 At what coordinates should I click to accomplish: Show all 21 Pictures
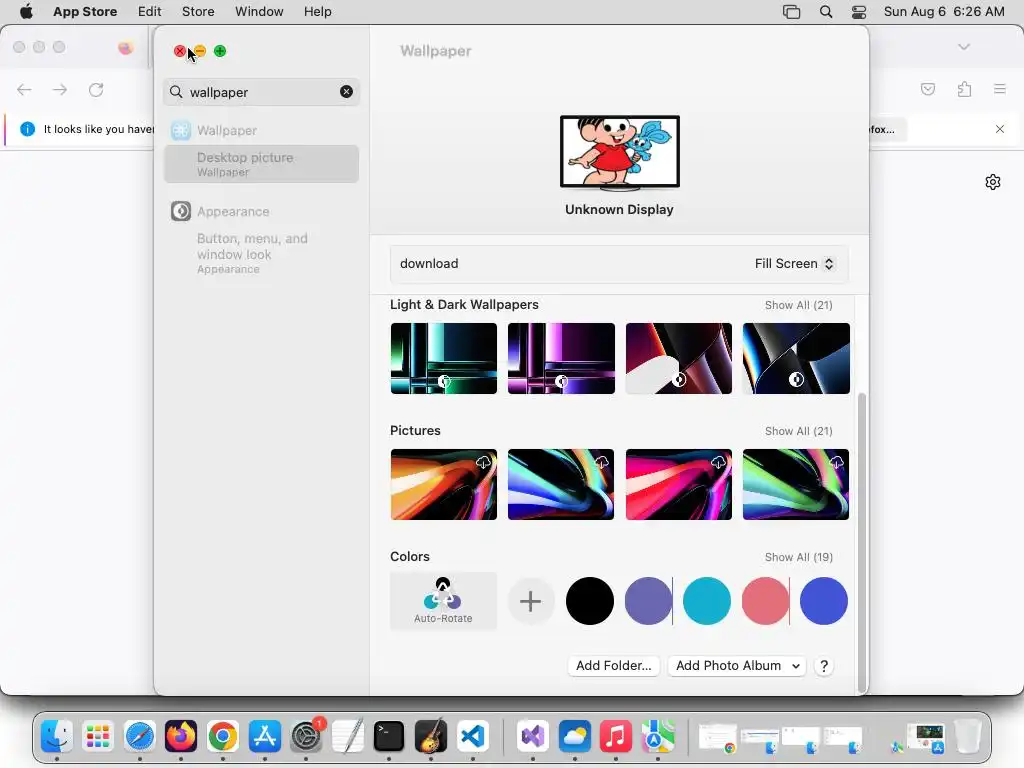click(x=799, y=431)
